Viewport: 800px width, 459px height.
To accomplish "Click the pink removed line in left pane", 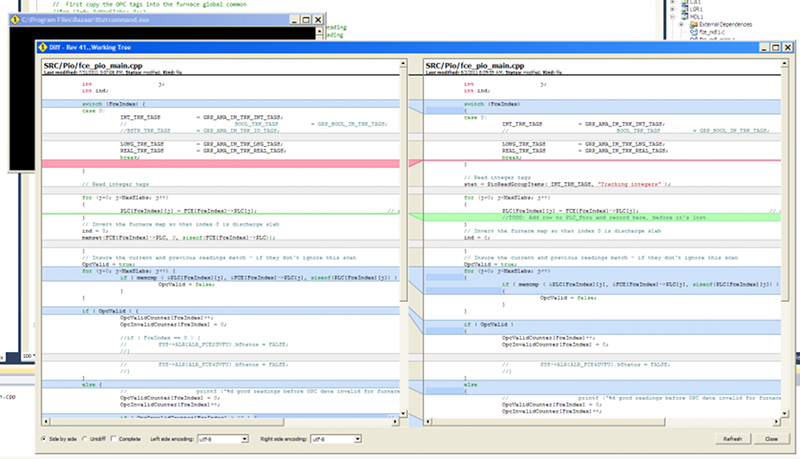I will point(220,164).
